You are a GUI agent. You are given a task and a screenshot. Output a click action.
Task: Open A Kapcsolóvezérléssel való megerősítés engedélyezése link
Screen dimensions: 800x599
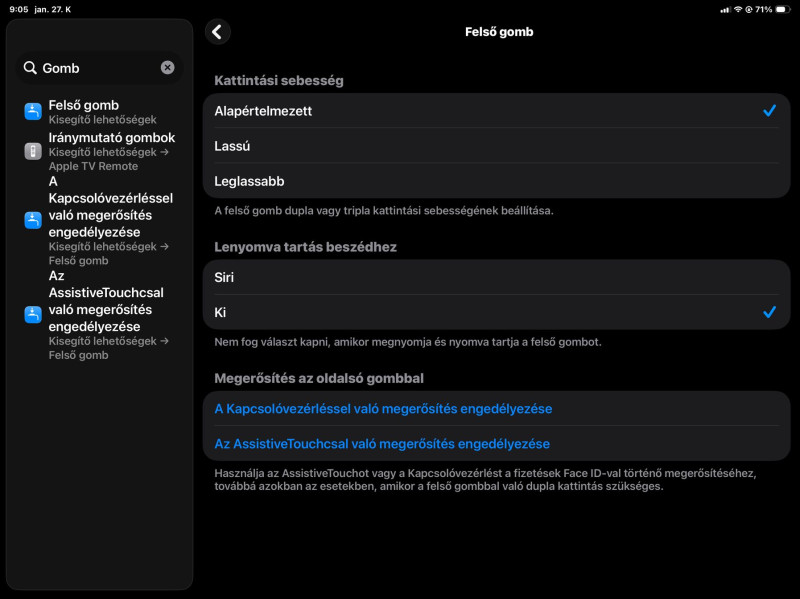pos(383,409)
